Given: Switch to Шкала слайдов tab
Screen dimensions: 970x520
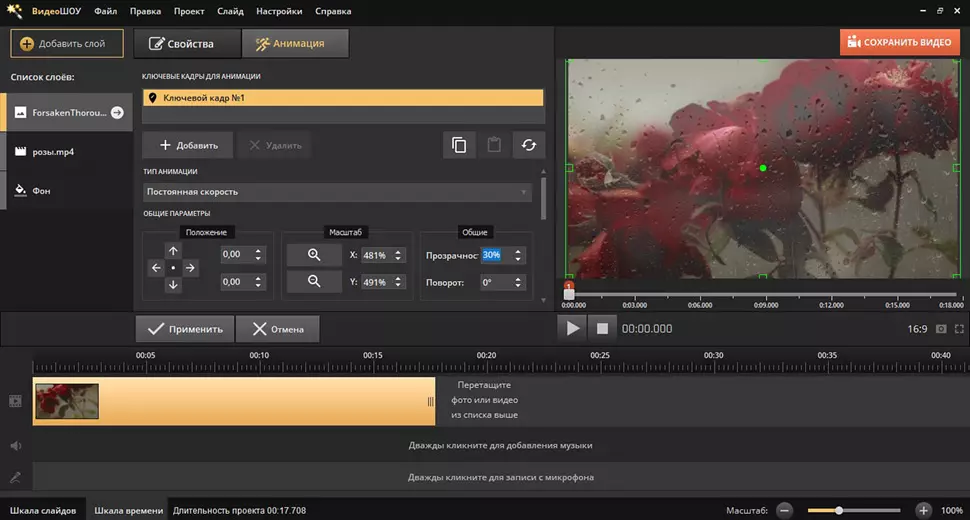Looking at the screenshot, I should pyautogui.click(x=43, y=510).
